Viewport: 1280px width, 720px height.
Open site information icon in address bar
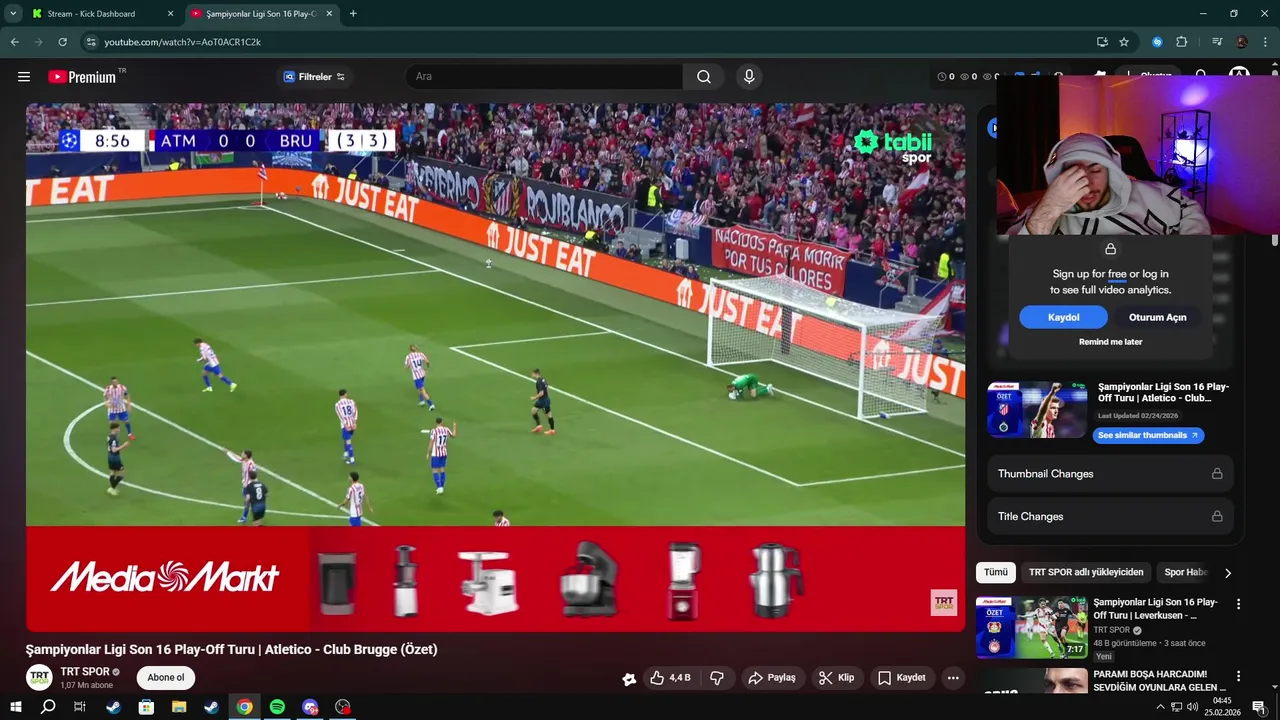tap(91, 42)
